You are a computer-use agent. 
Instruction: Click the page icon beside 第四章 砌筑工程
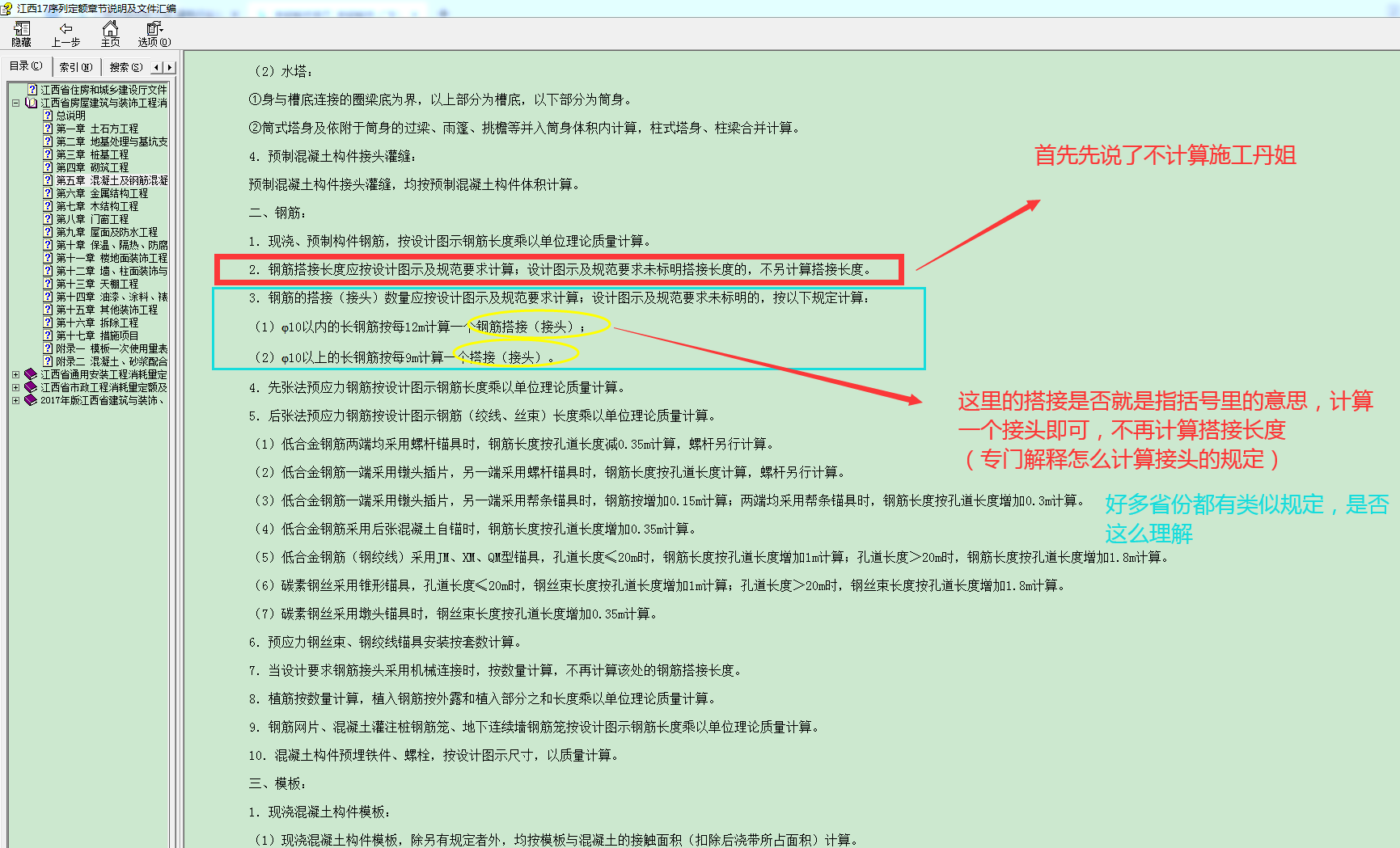[48, 167]
